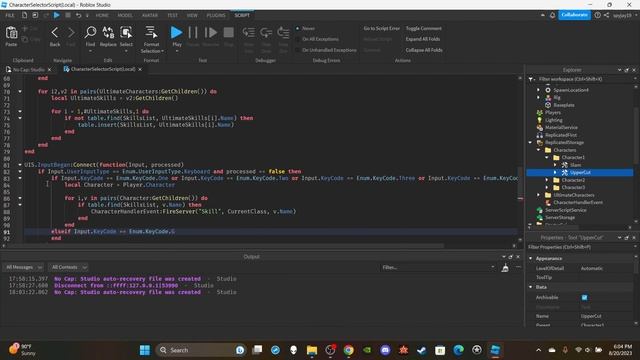Click Expand All Folds
The image size is (640, 360).
tap(423, 39)
